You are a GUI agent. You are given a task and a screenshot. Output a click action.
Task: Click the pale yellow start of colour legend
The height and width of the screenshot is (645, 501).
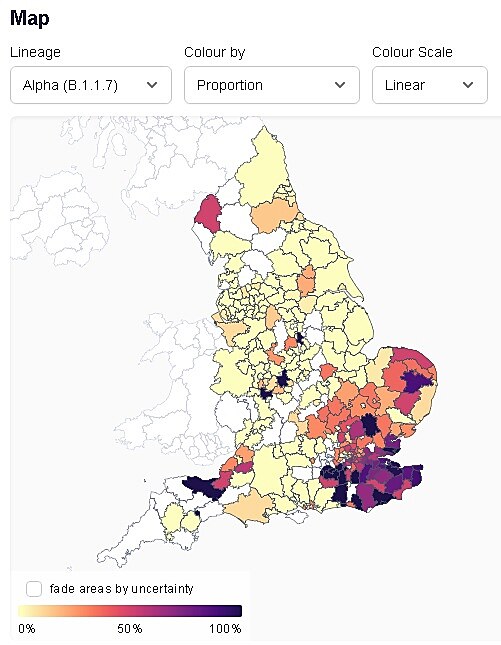pos(25,611)
